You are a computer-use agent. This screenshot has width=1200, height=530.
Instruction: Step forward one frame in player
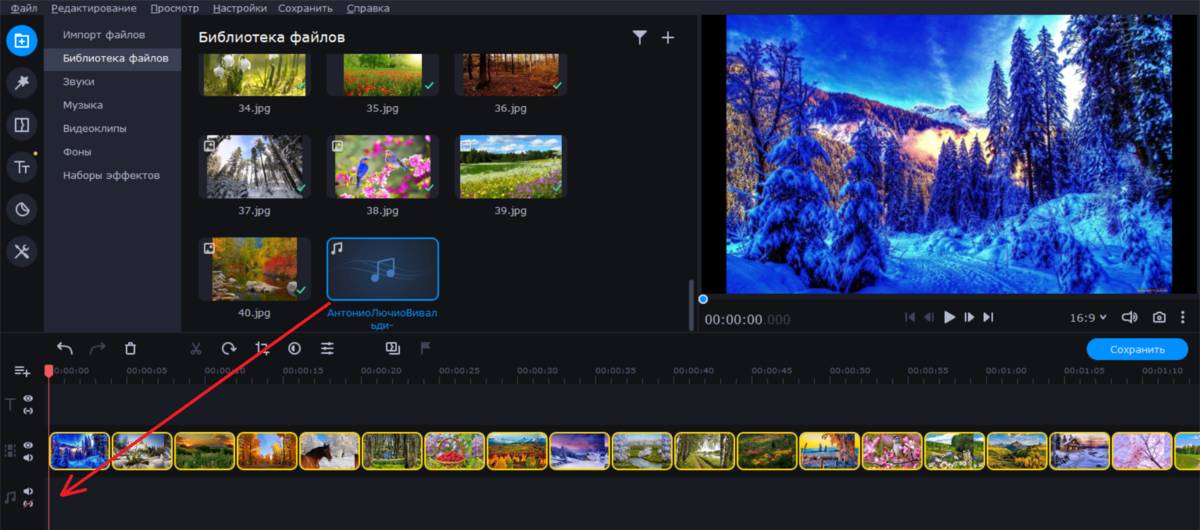969,317
